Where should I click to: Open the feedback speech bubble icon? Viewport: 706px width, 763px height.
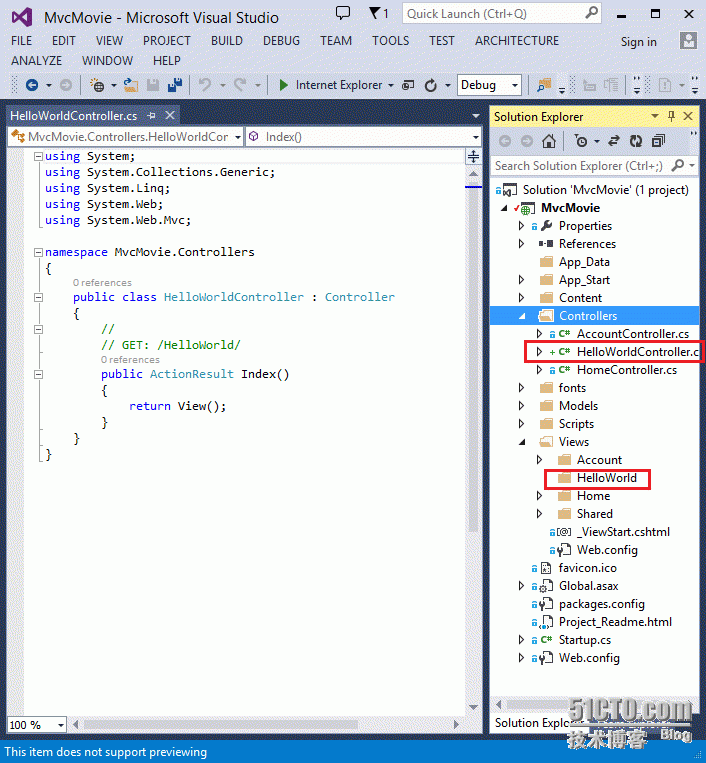[343, 13]
